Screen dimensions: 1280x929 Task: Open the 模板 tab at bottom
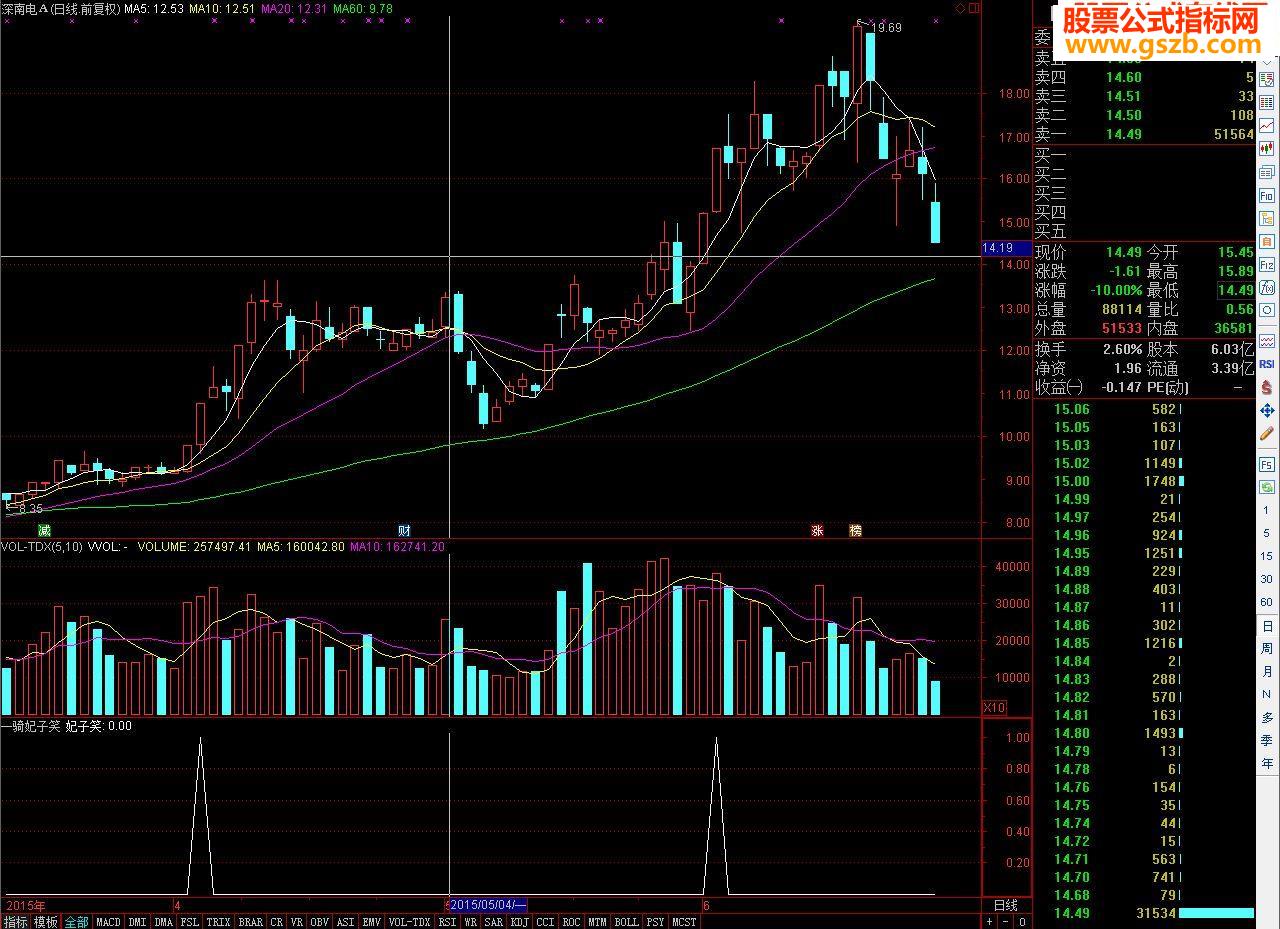[x=46, y=921]
